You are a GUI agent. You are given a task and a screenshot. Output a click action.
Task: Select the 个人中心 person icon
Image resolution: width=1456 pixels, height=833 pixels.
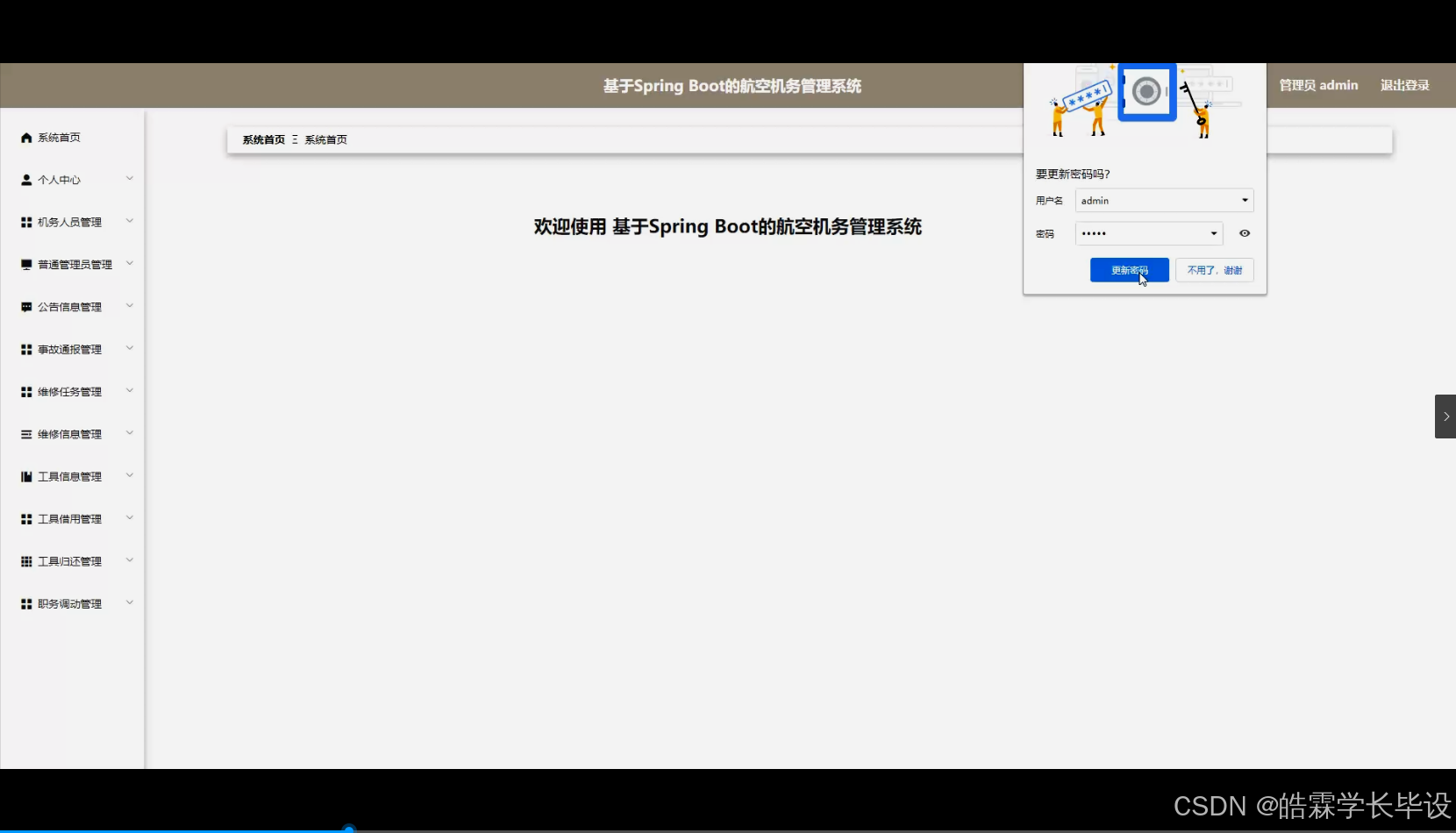(25, 179)
